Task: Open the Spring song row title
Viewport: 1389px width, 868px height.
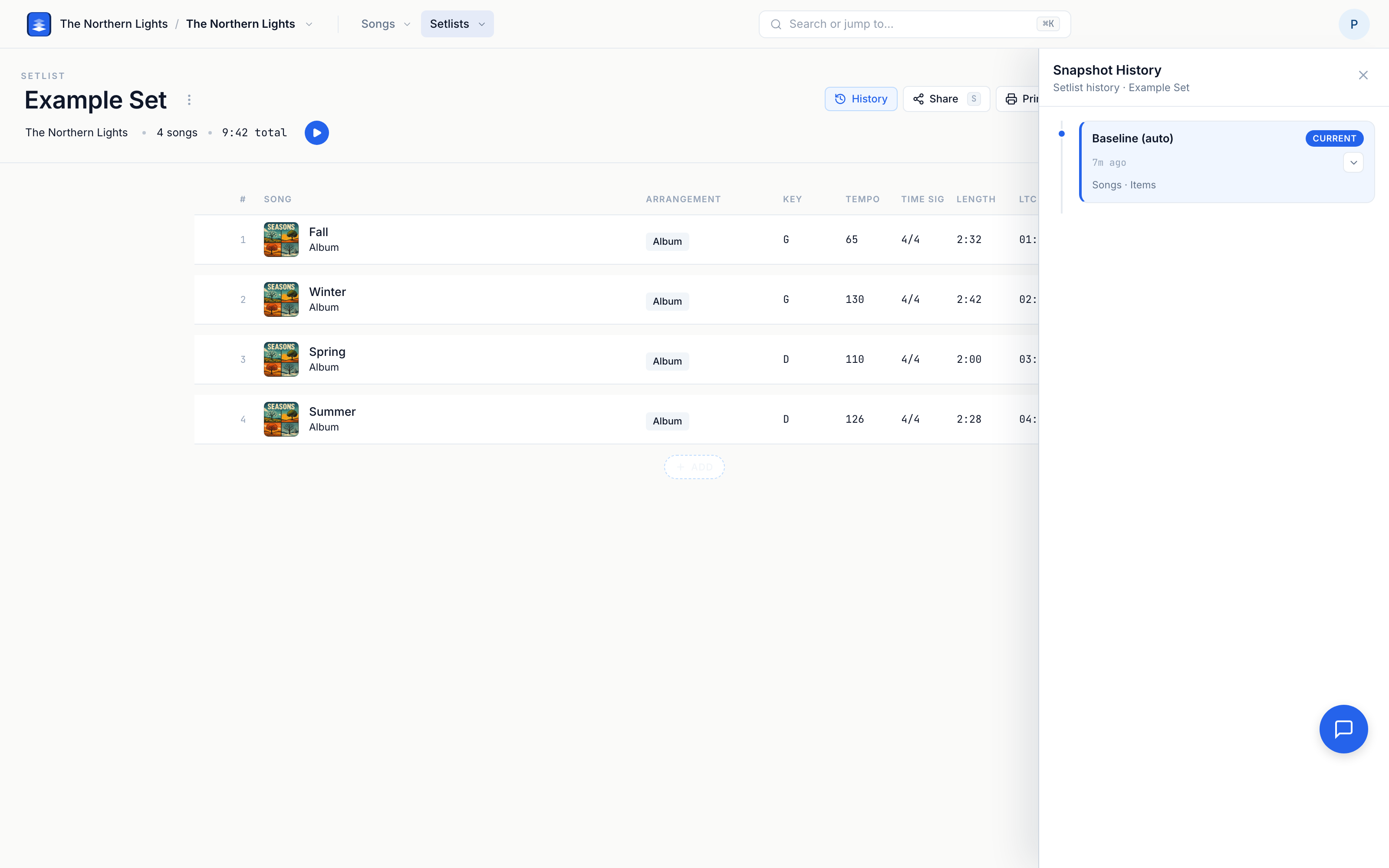Action: 327,352
